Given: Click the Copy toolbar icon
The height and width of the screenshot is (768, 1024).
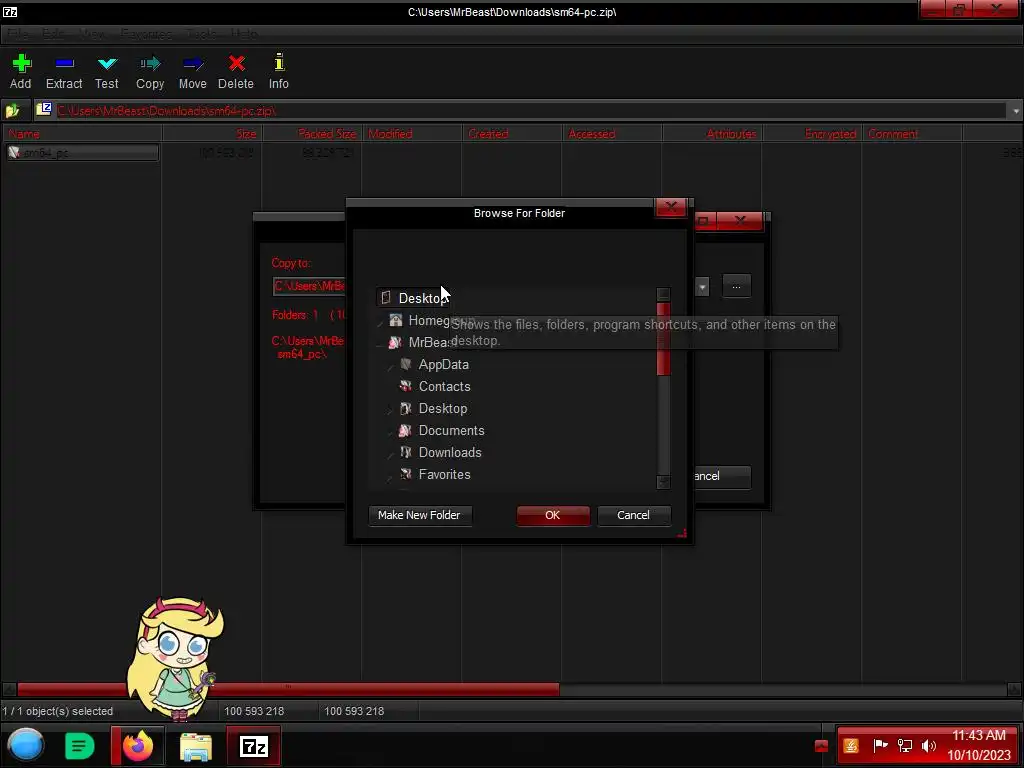Looking at the screenshot, I should (x=150, y=63).
